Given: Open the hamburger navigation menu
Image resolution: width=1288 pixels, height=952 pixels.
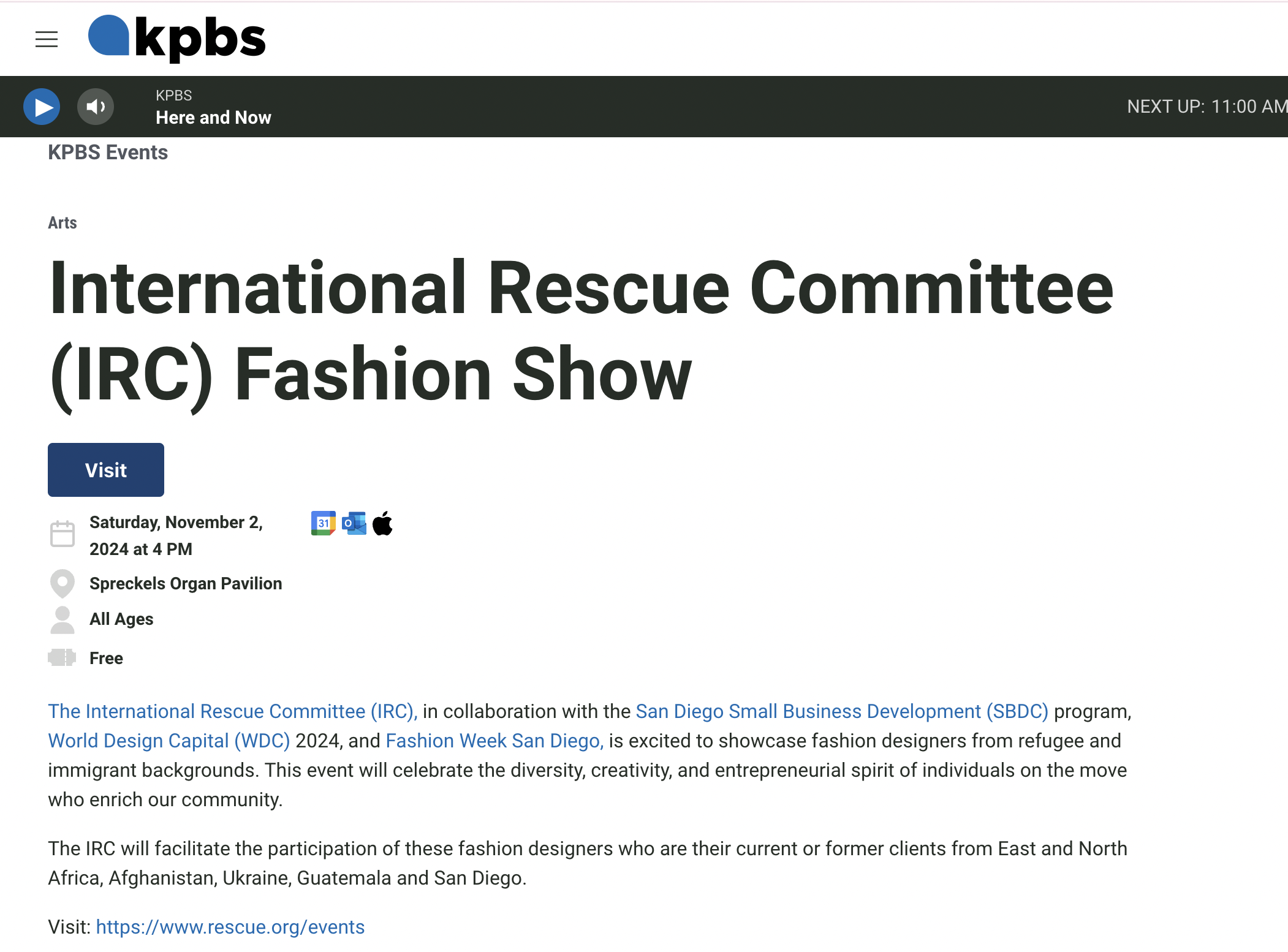Looking at the screenshot, I should pos(47,40).
